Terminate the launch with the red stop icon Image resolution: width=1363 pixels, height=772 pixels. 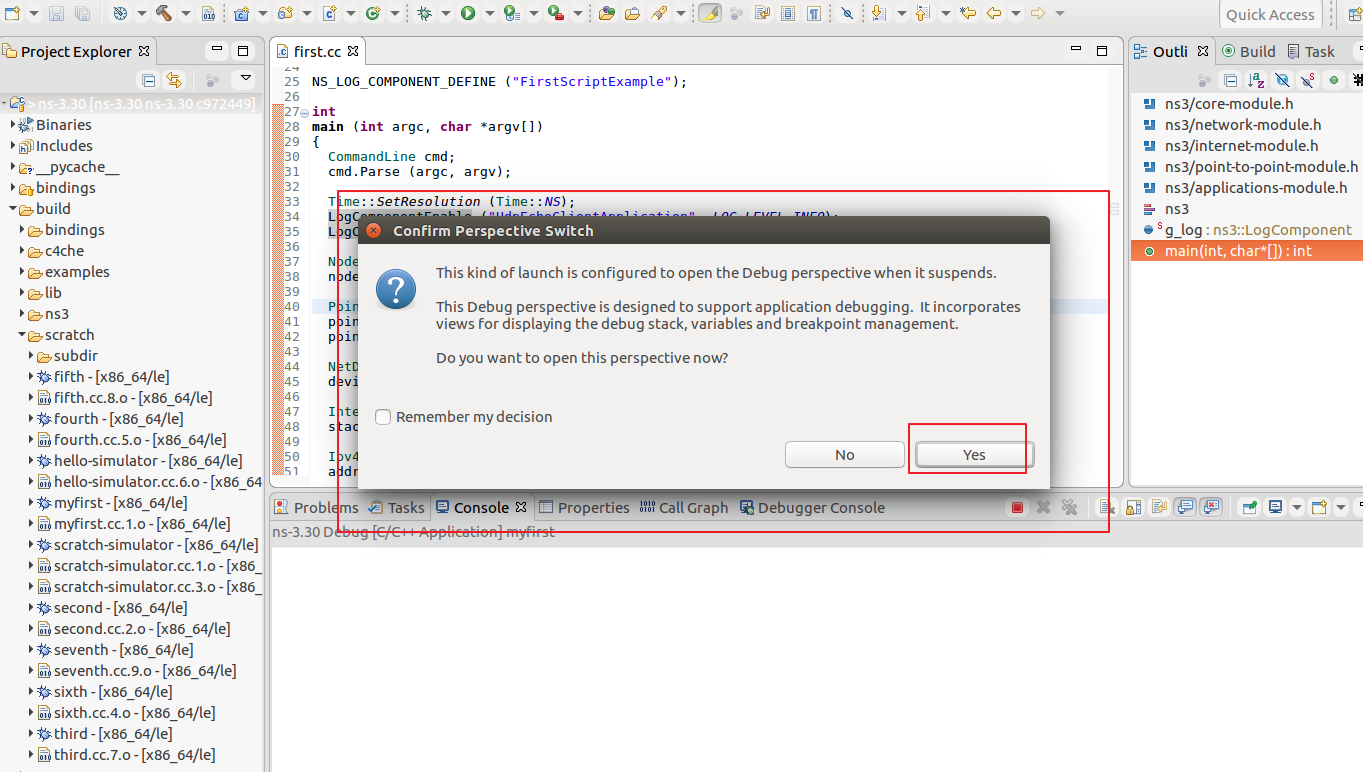click(x=1017, y=507)
